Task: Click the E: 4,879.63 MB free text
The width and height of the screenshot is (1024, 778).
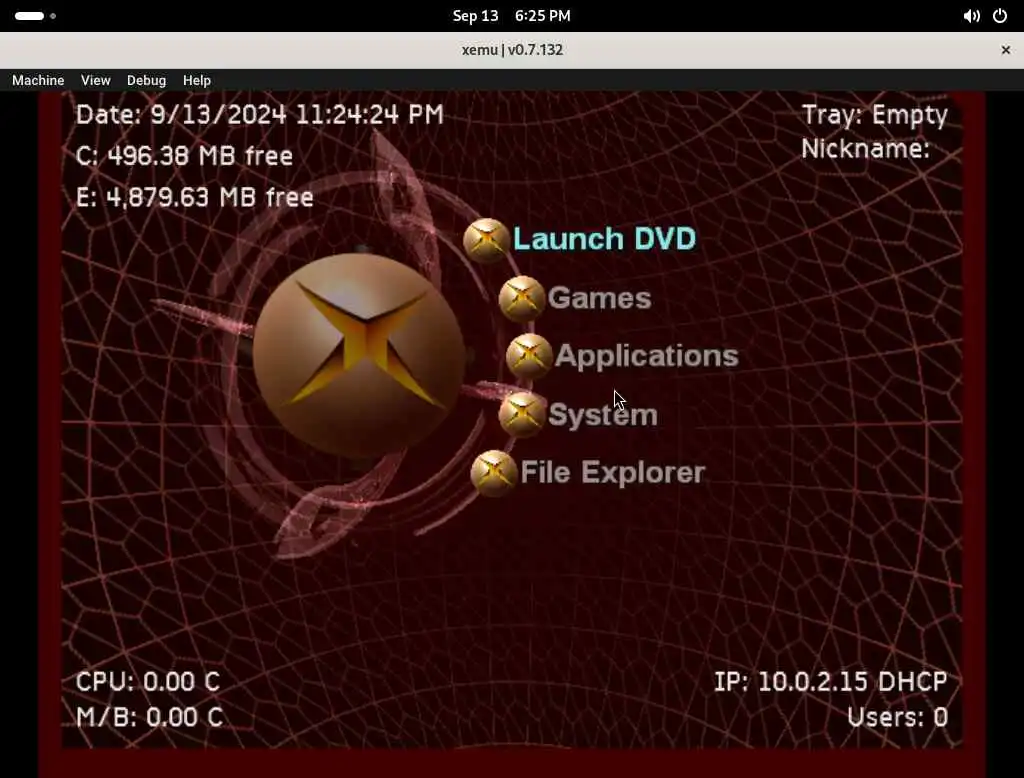Action: 195,197
